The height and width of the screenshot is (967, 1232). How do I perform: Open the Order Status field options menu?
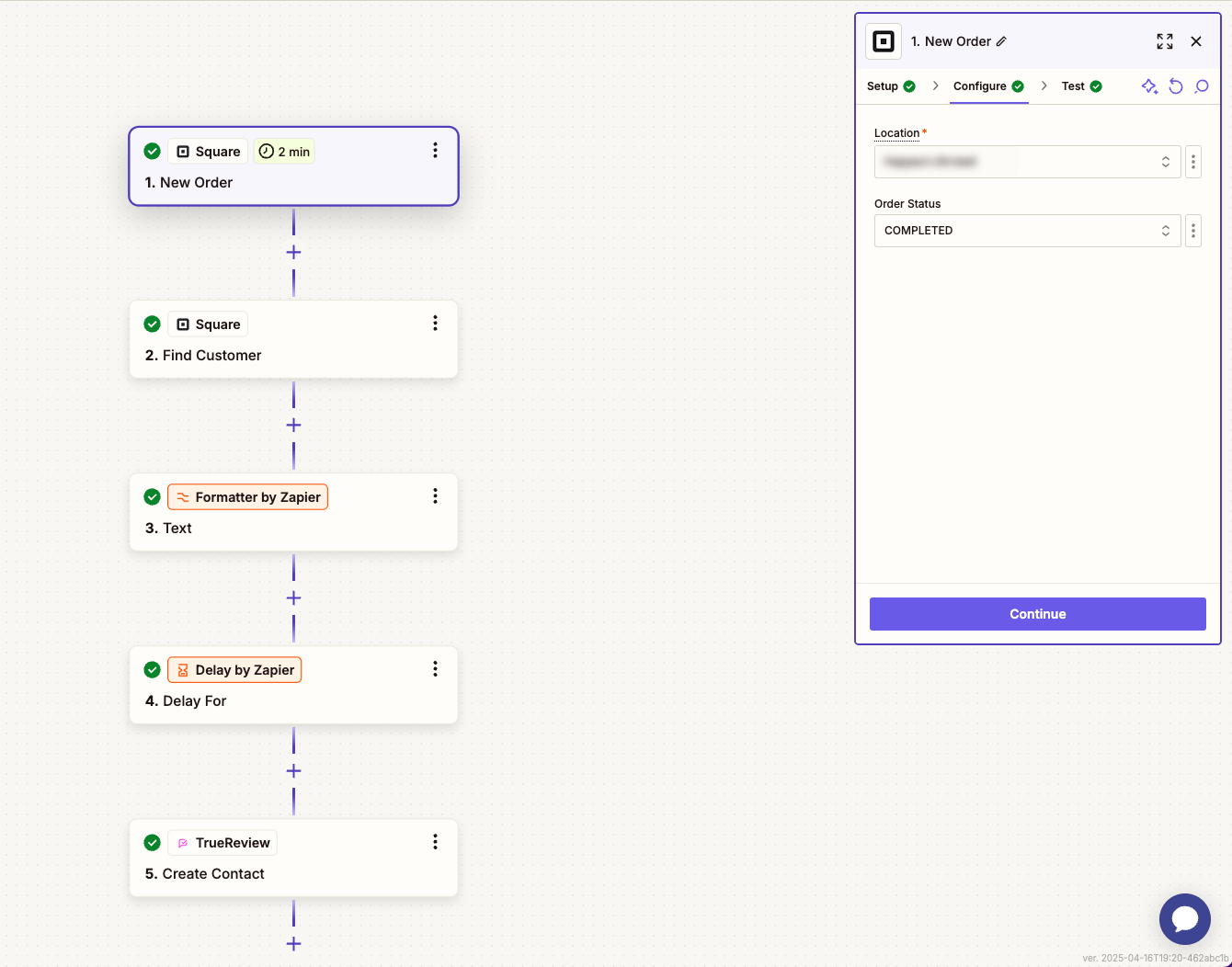[1193, 231]
